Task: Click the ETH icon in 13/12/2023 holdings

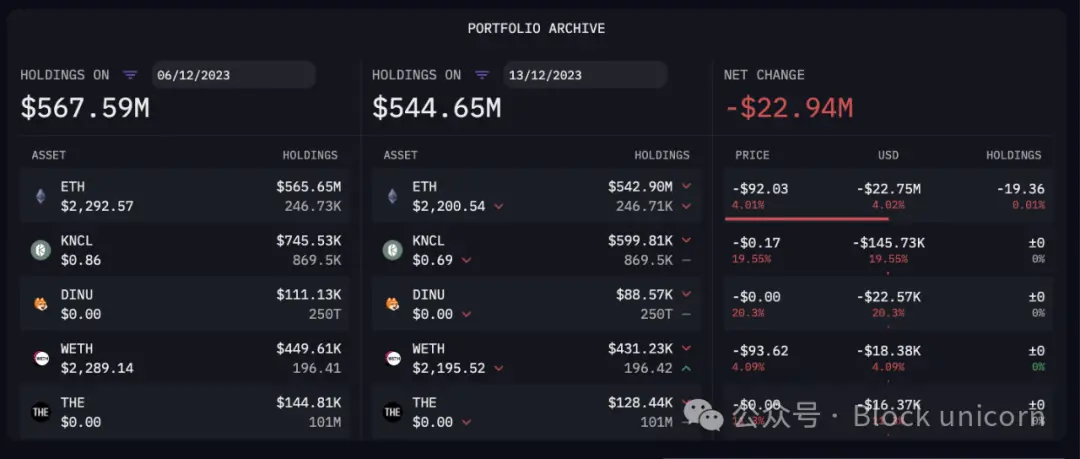Action: click(393, 196)
